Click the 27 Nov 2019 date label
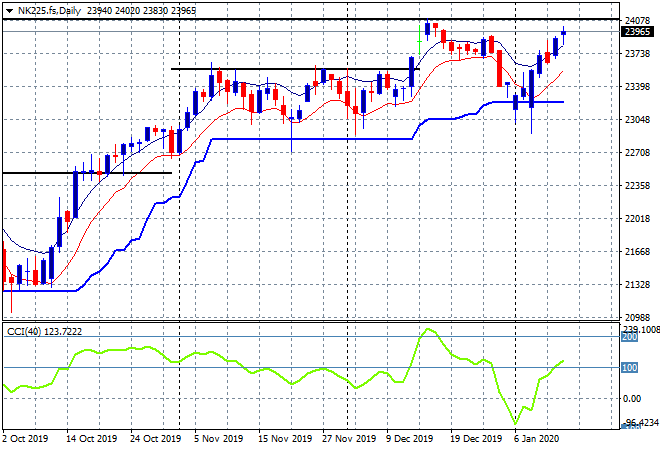The width and height of the screenshot is (660, 450). [349, 439]
